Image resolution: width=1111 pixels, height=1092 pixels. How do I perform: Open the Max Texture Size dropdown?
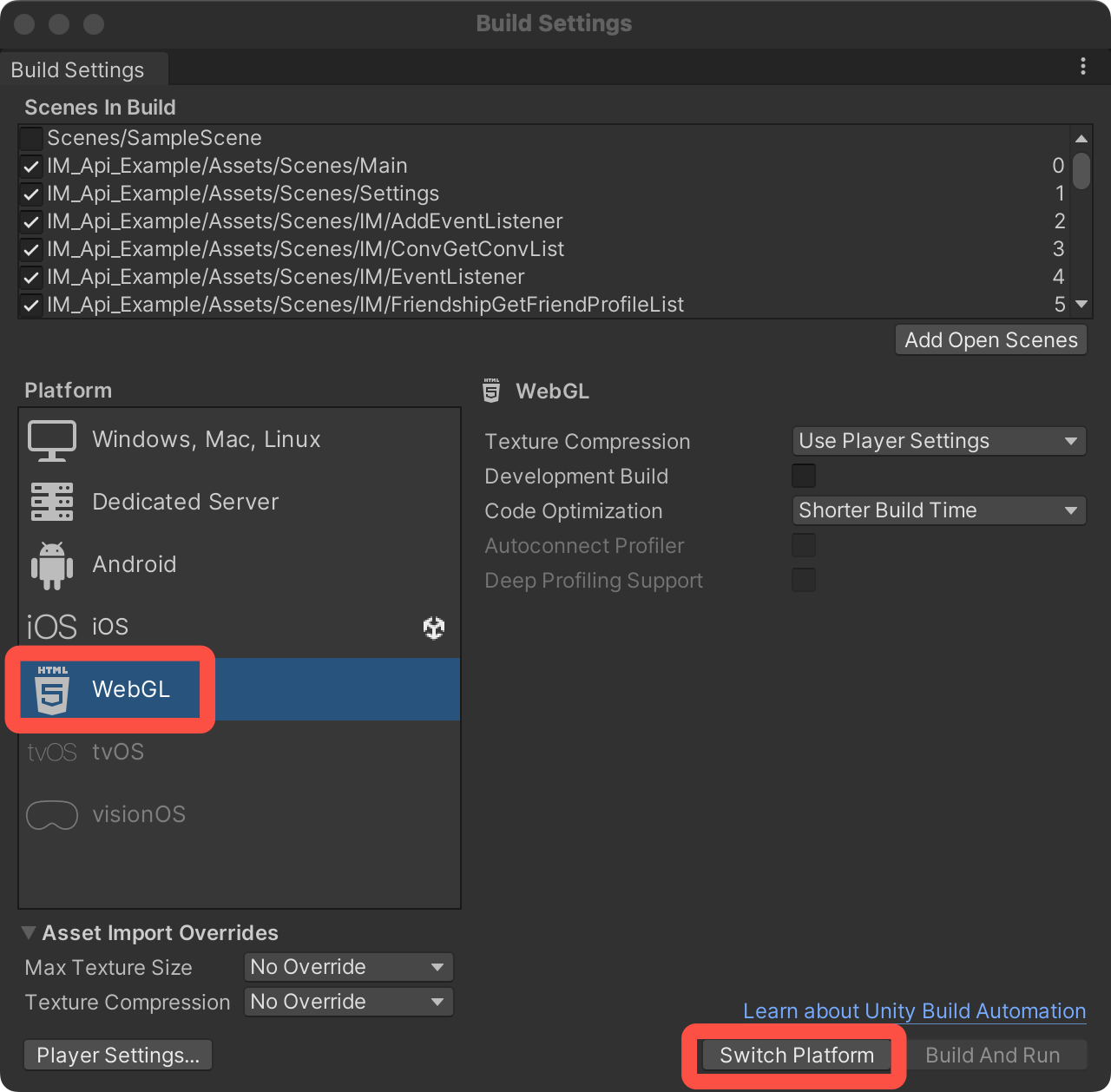coord(348,968)
